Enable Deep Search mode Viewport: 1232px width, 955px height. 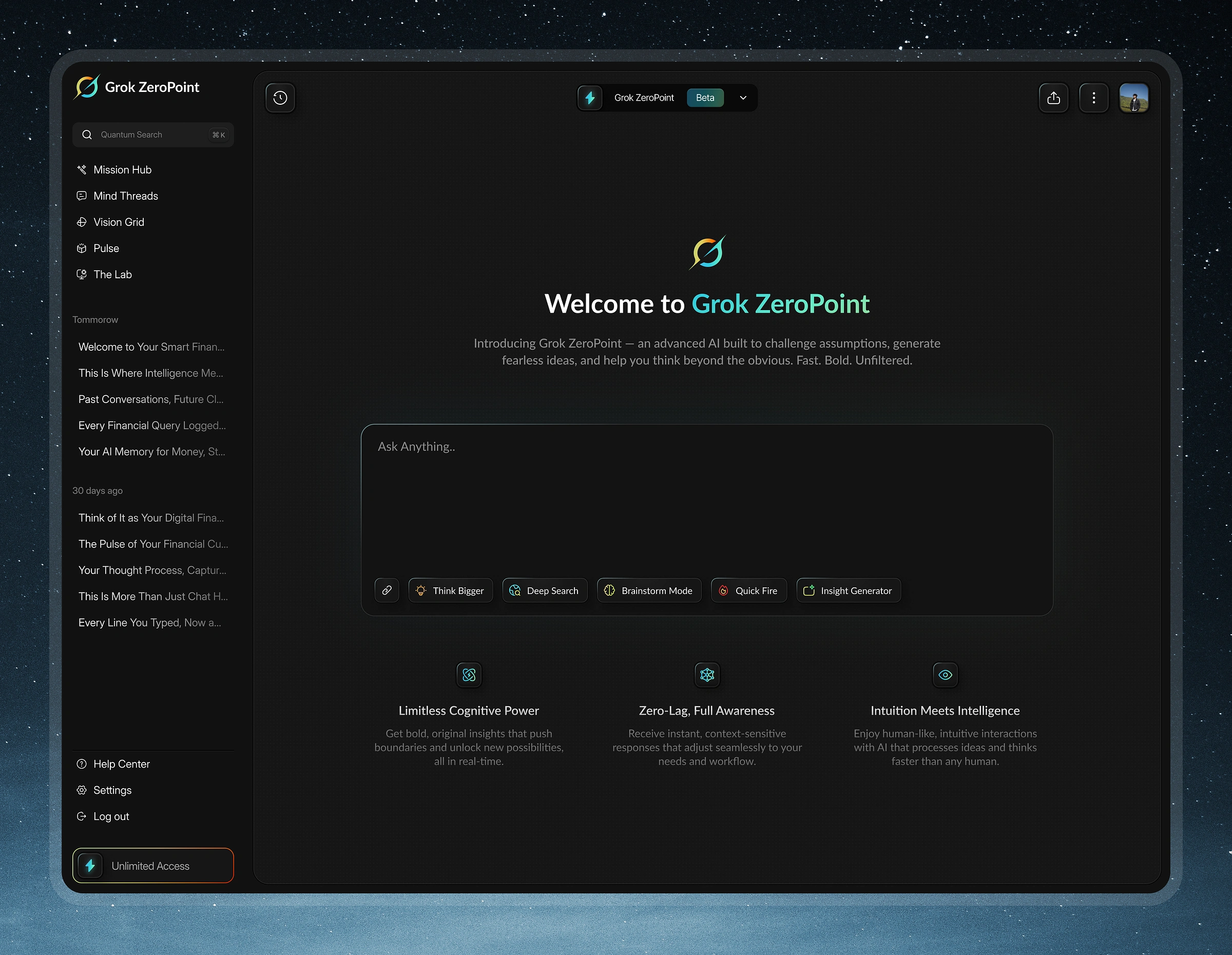(x=544, y=590)
